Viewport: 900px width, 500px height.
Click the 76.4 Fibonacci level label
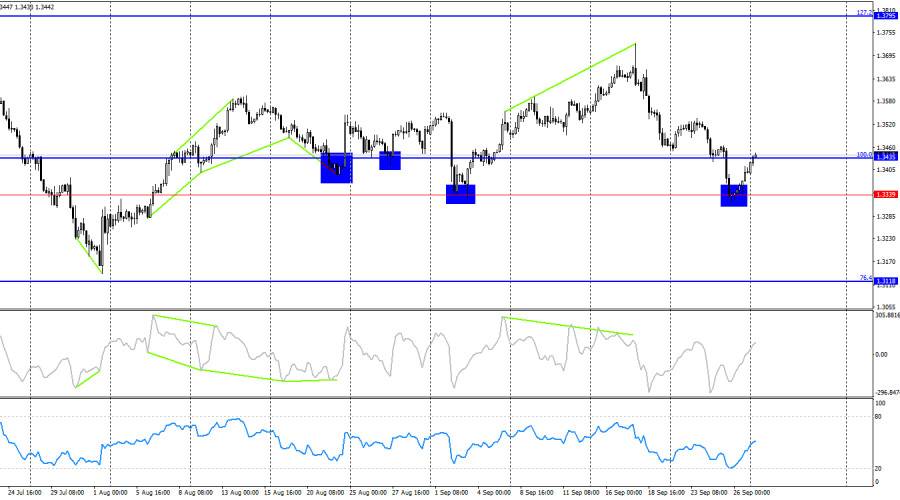[866, 278]
